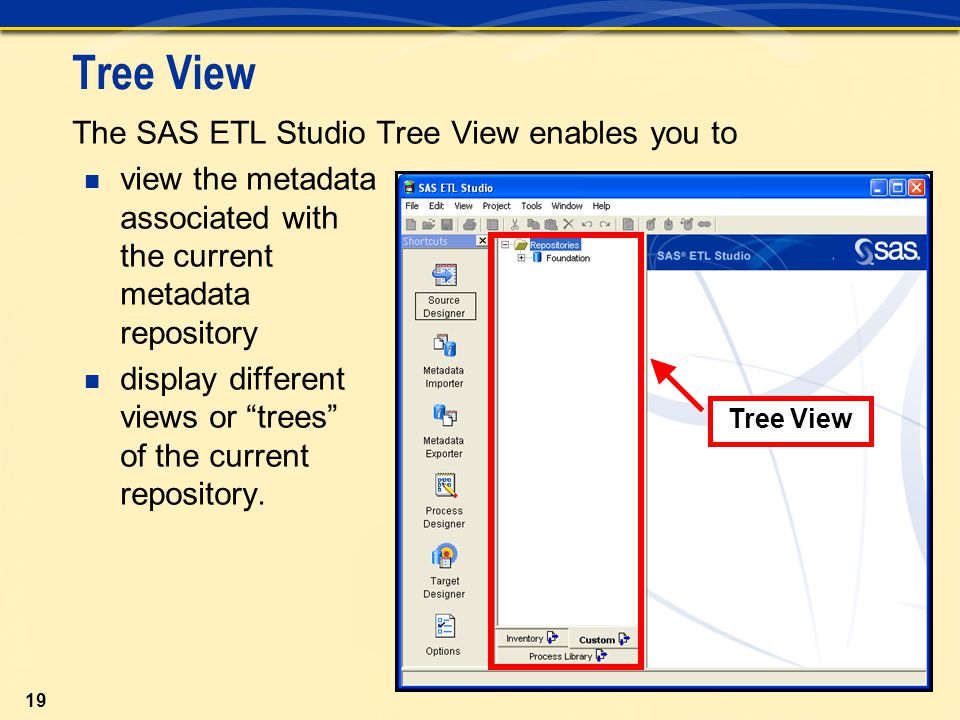Click the Process Designer text label
Viewport: 960px width, 720px height.
click(444, 517)
